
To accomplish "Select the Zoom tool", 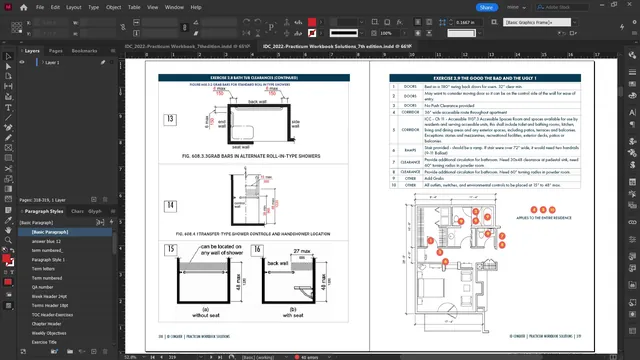I will tap(8, 240).
